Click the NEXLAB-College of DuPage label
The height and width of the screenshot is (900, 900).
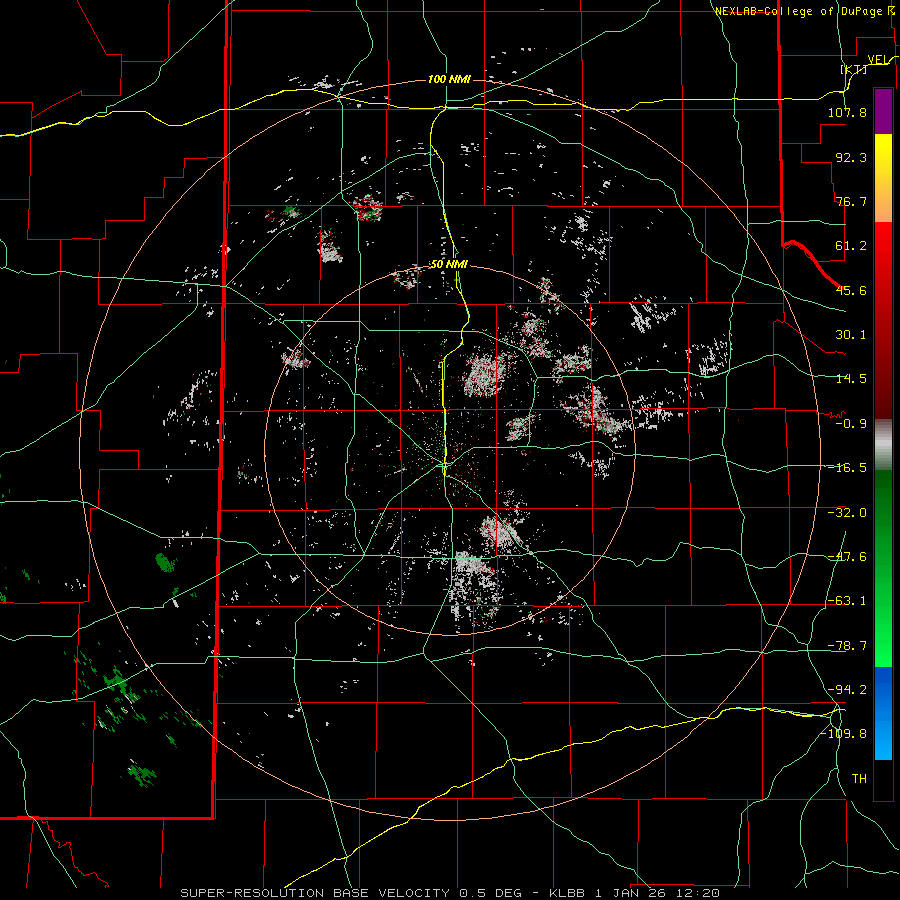(x=799, y=11)
